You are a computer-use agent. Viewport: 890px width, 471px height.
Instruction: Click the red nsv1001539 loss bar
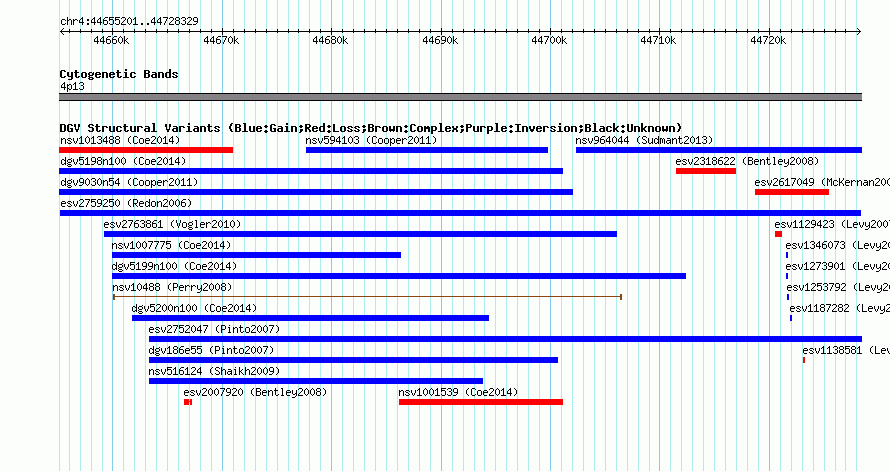coord(481,402)
